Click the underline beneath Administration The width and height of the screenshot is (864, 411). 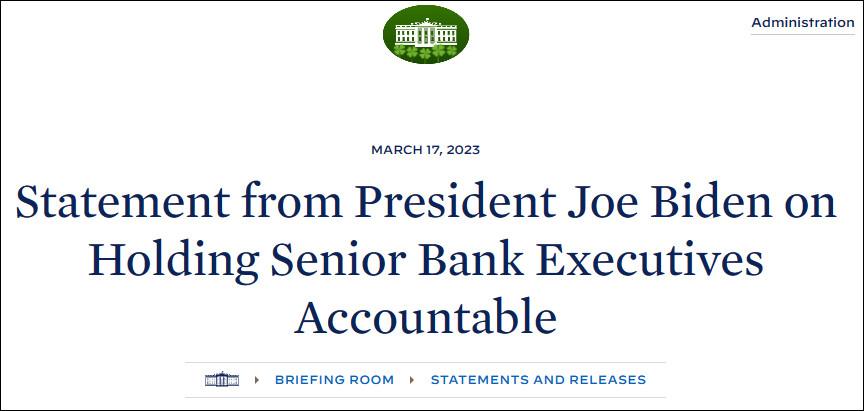803,35
